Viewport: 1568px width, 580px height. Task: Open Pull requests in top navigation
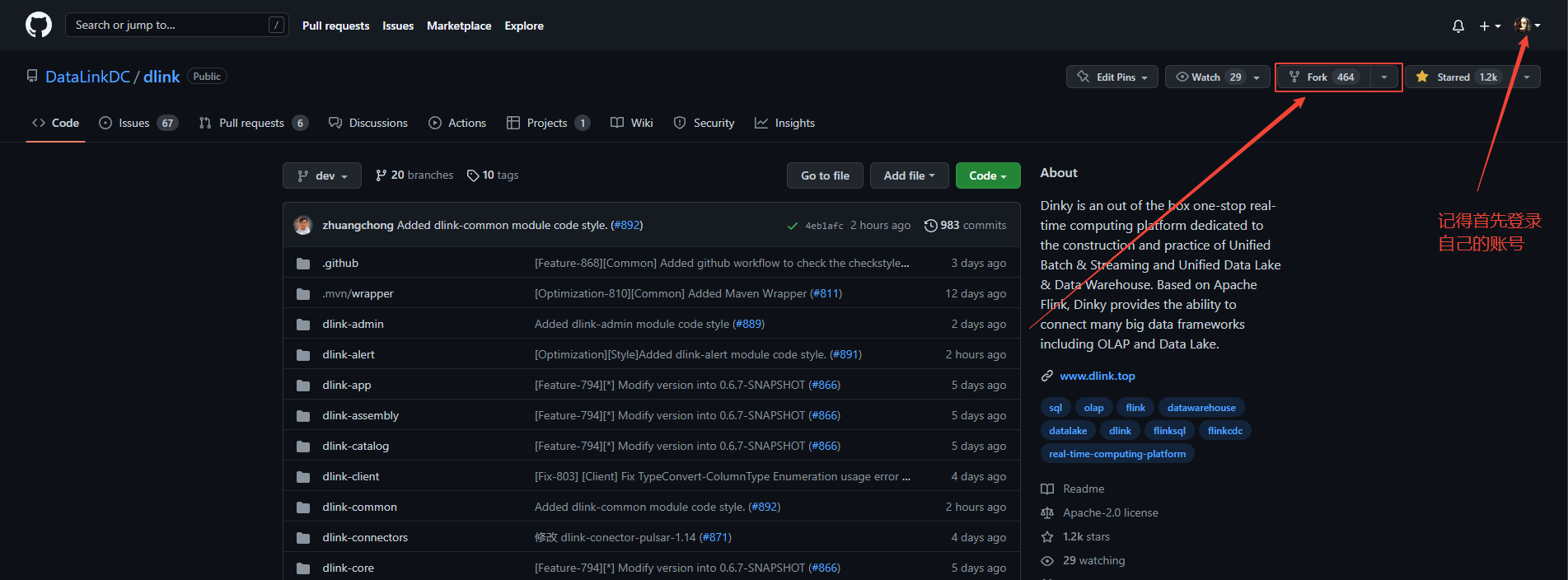pyautogui.click(x=335, y=26)
